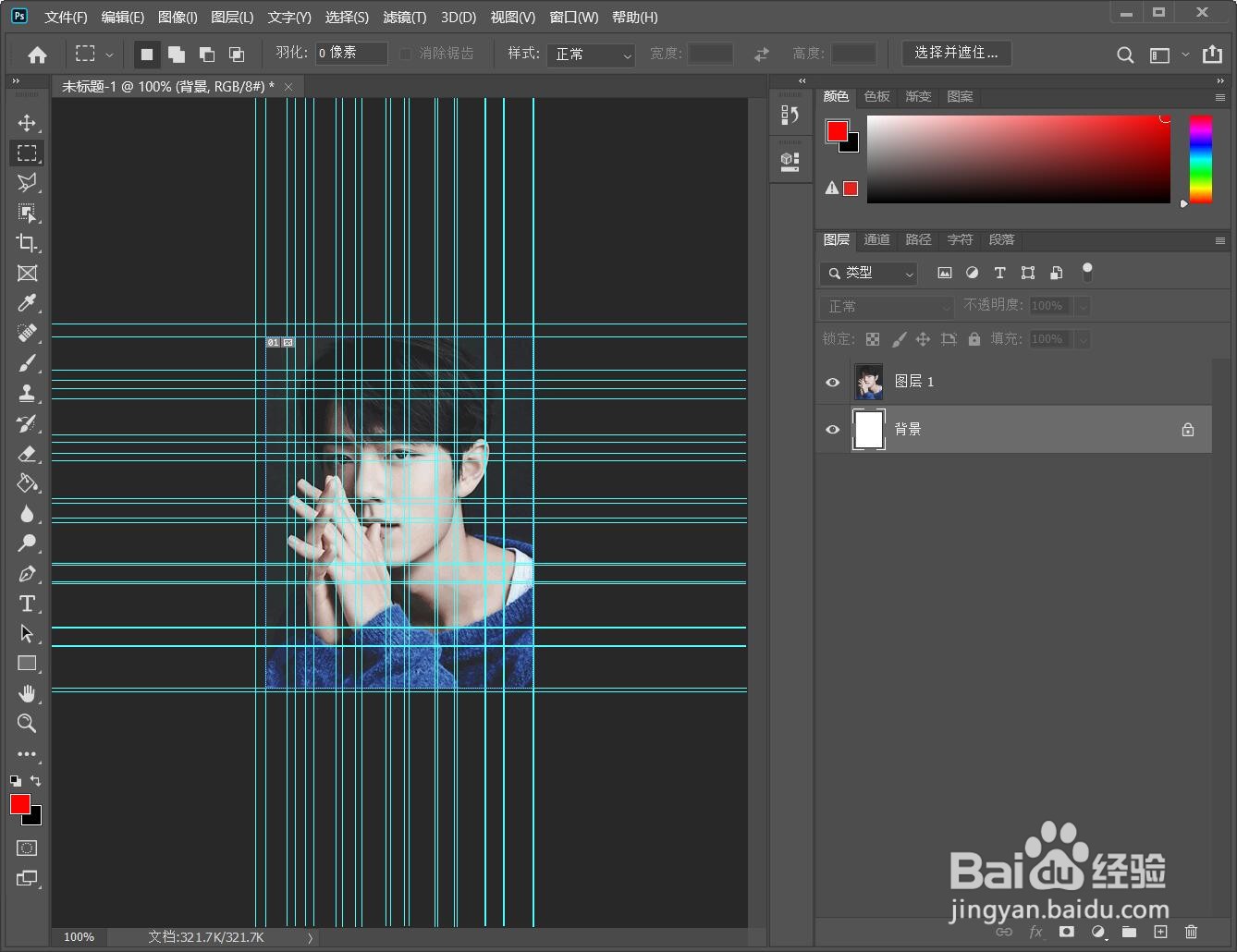This screenshot has width=1237, height=952.
Task: Select the Spot Healing Brush tool
Action: coord(27,333)
